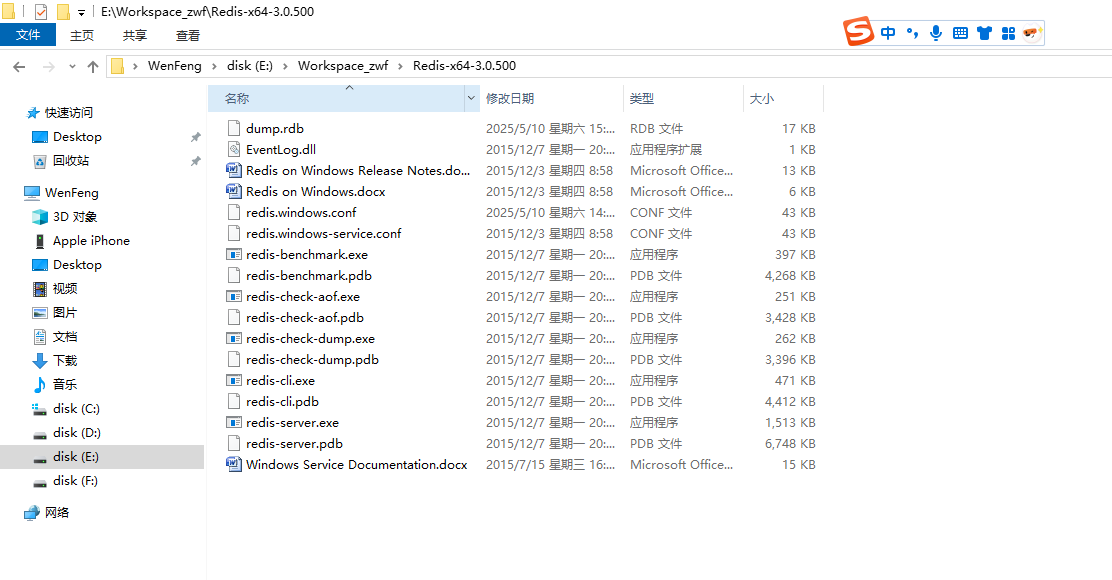1112x580 pixels.
Task: Select 下载 in the navigation pane
Action: coord(65,361)
